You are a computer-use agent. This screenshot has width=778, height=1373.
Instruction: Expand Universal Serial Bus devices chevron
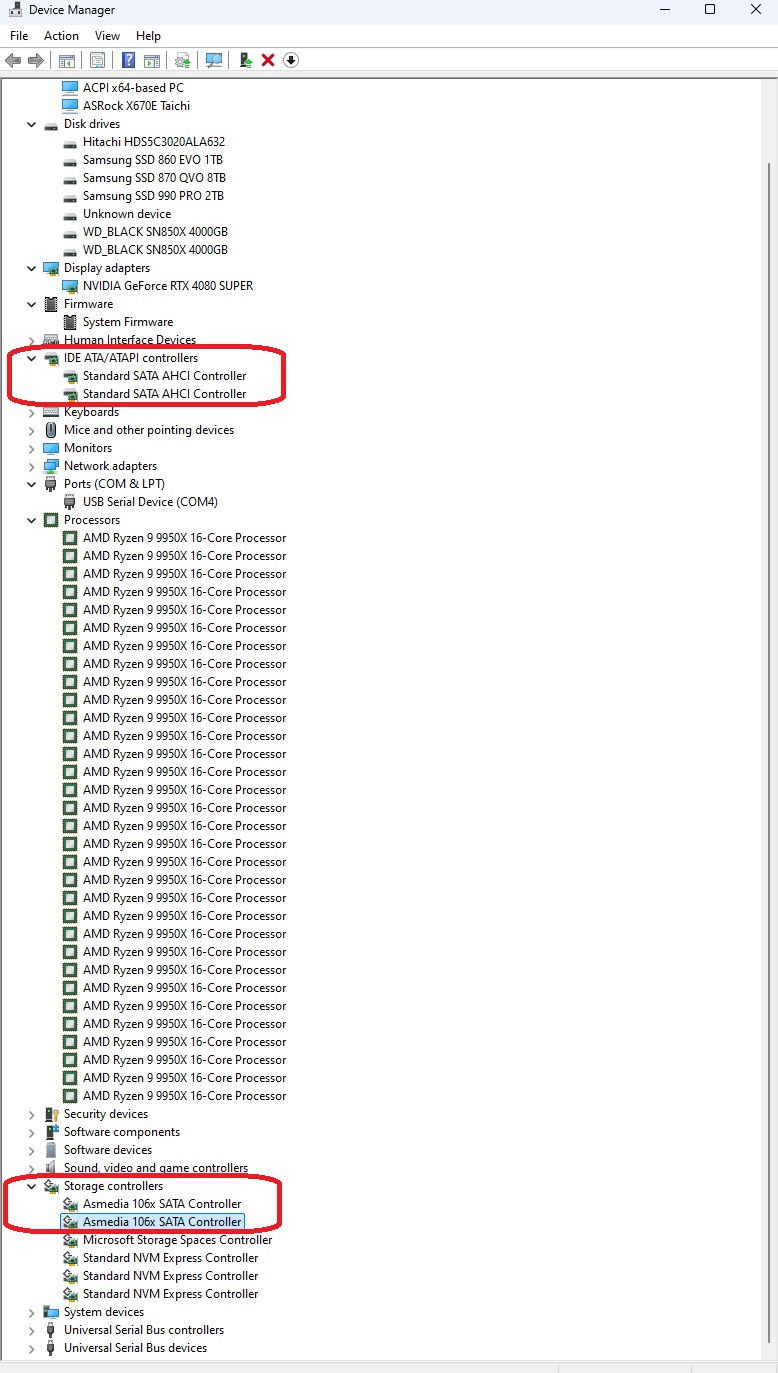tap(32, 1348)
